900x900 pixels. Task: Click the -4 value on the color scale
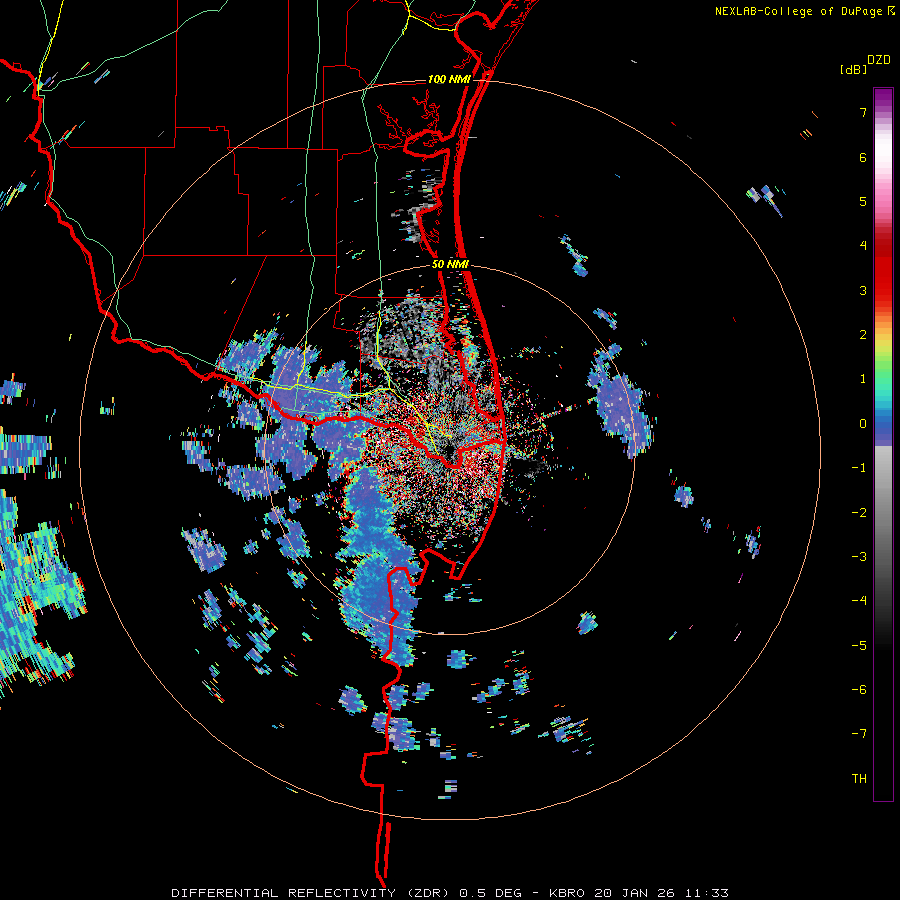[859, 601]
